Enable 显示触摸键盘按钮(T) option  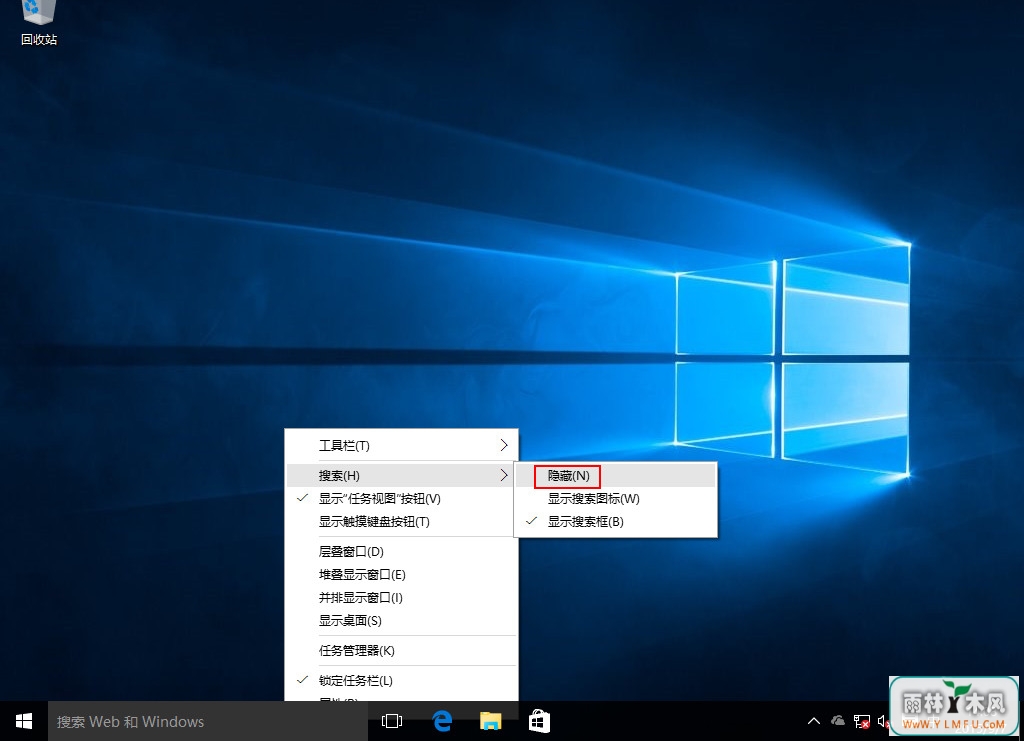[402, 522]
